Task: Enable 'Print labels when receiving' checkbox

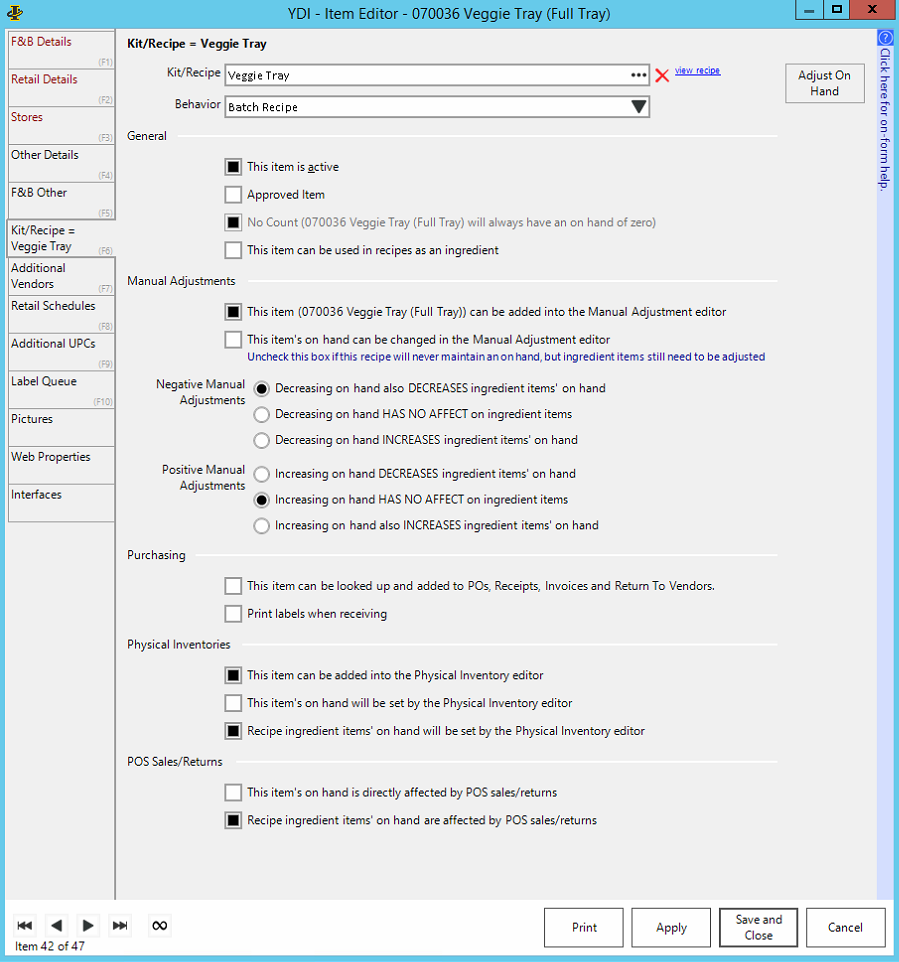Action: click(x=233, y=614)
